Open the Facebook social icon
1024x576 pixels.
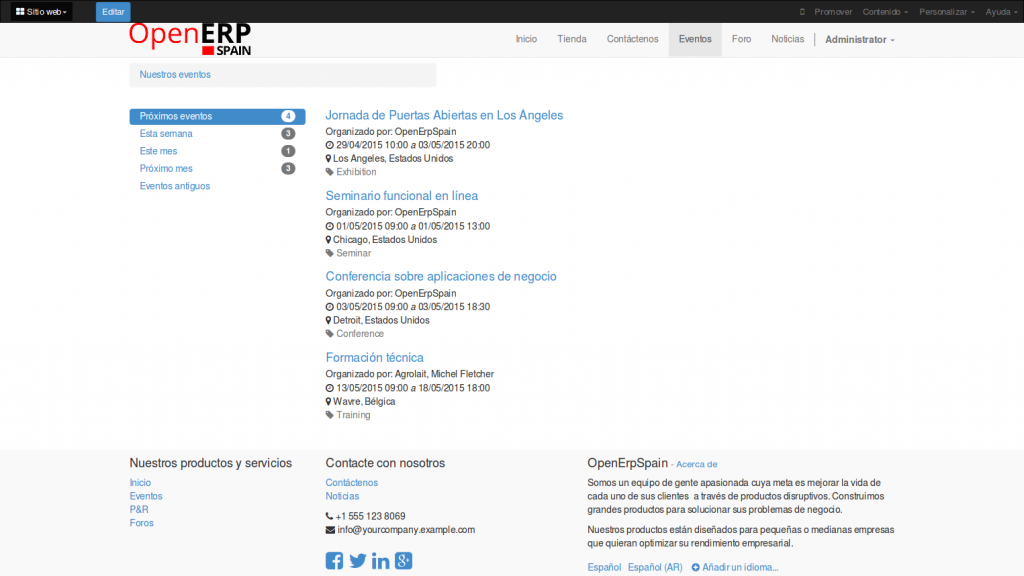[334, 560]
